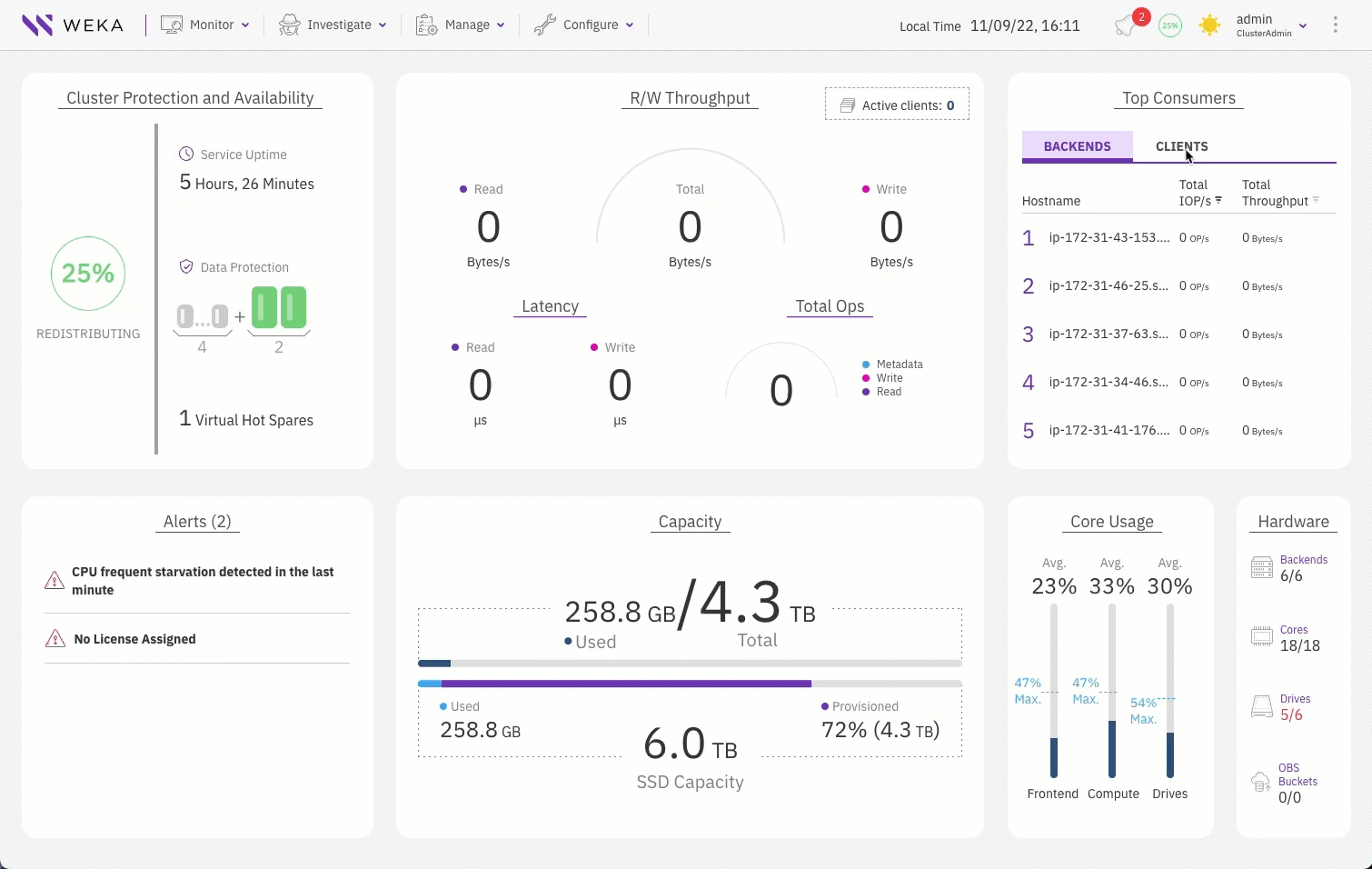
Task: Open the notifications bell with red badge
Action: [1127, 25]
